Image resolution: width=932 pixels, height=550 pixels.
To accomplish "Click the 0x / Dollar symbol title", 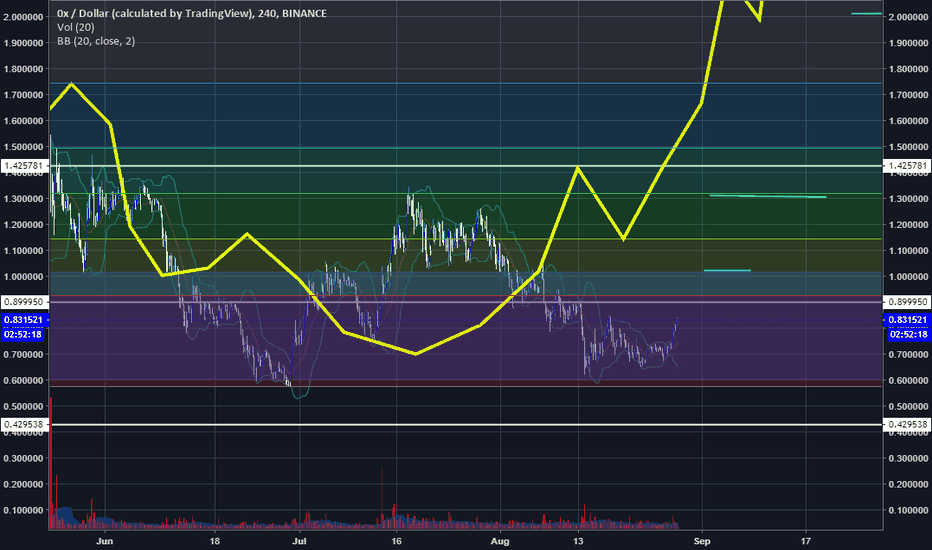I will (x=192, y=13).
